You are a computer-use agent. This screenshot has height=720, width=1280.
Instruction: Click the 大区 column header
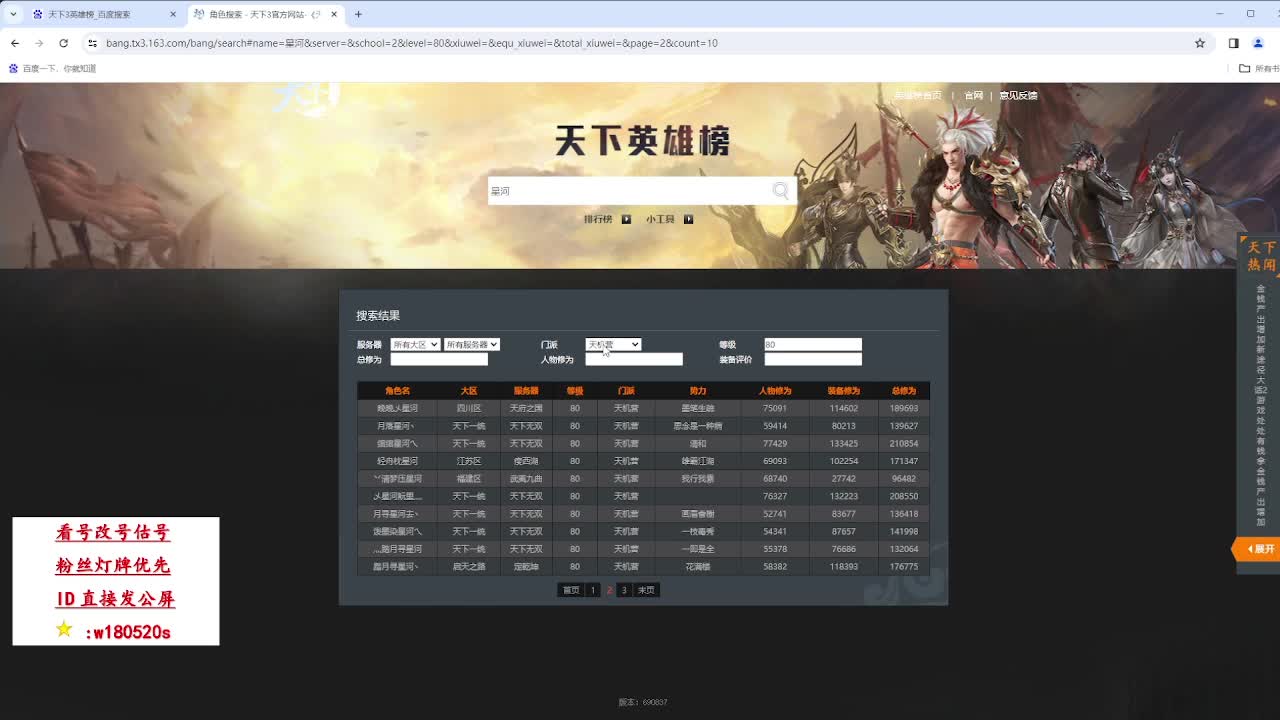tap(468, 391)
